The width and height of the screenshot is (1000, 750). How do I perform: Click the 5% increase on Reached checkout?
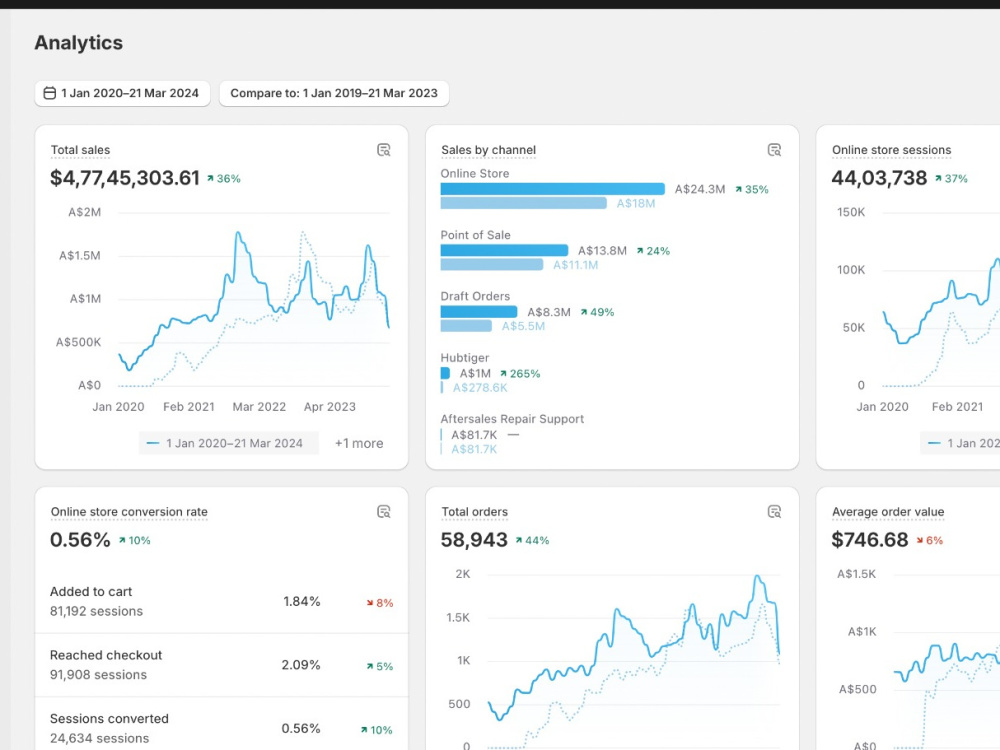point(379,666)
